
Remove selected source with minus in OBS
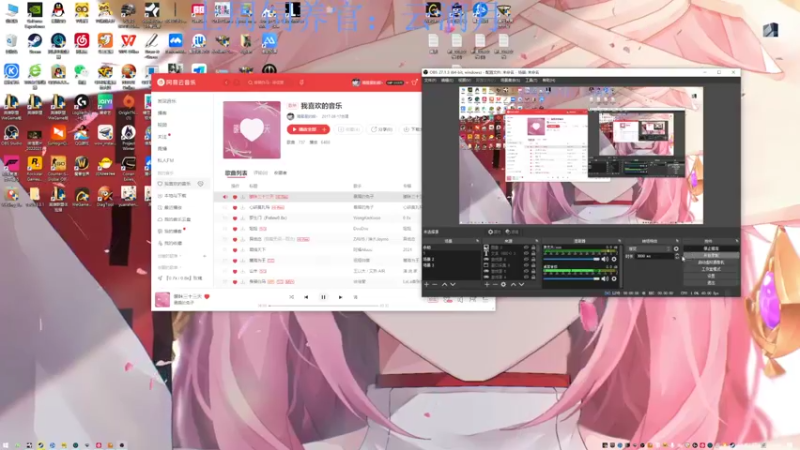click(495, 285)
